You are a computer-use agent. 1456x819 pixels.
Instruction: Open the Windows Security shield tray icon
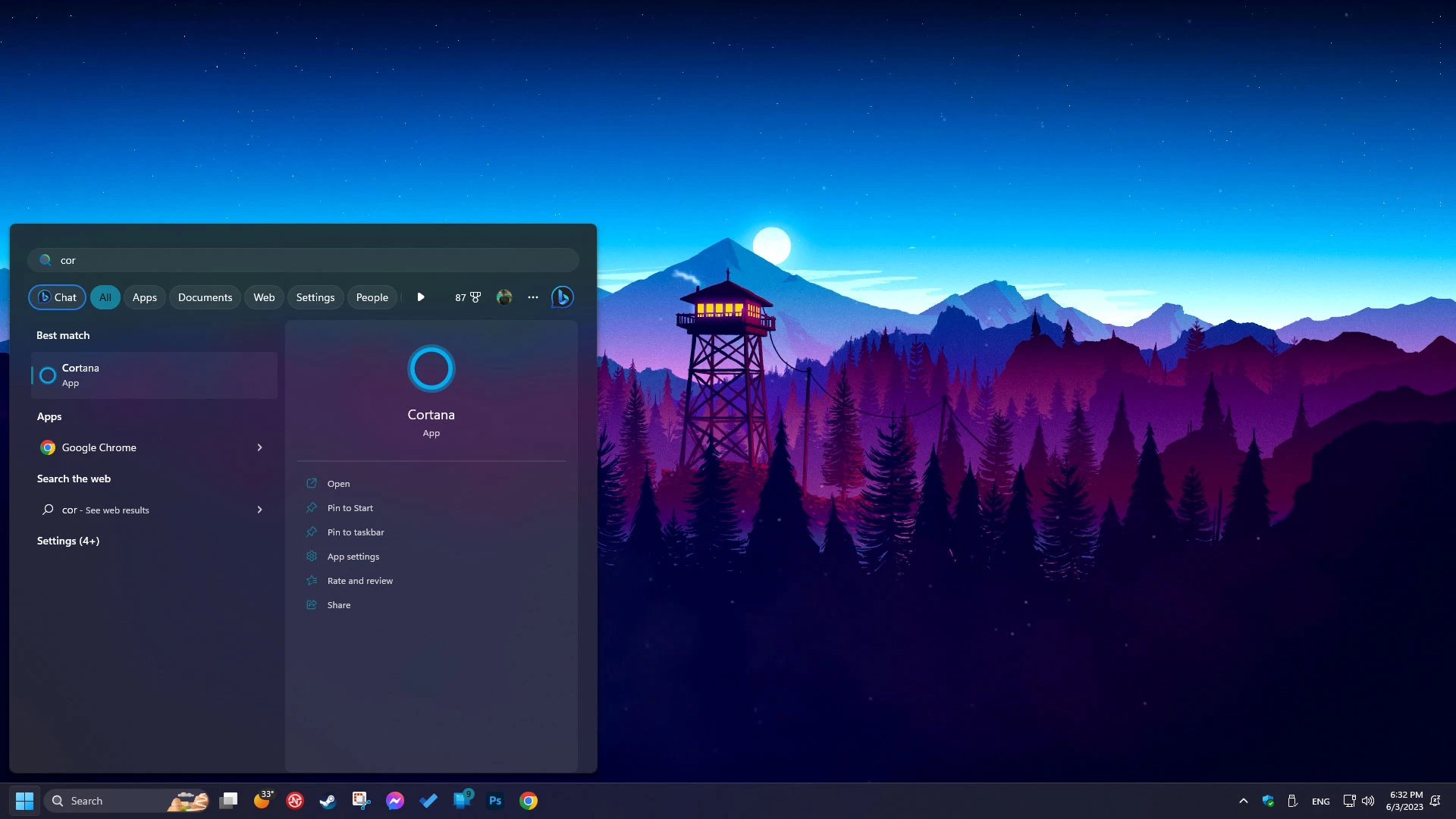pos(1268,801)
